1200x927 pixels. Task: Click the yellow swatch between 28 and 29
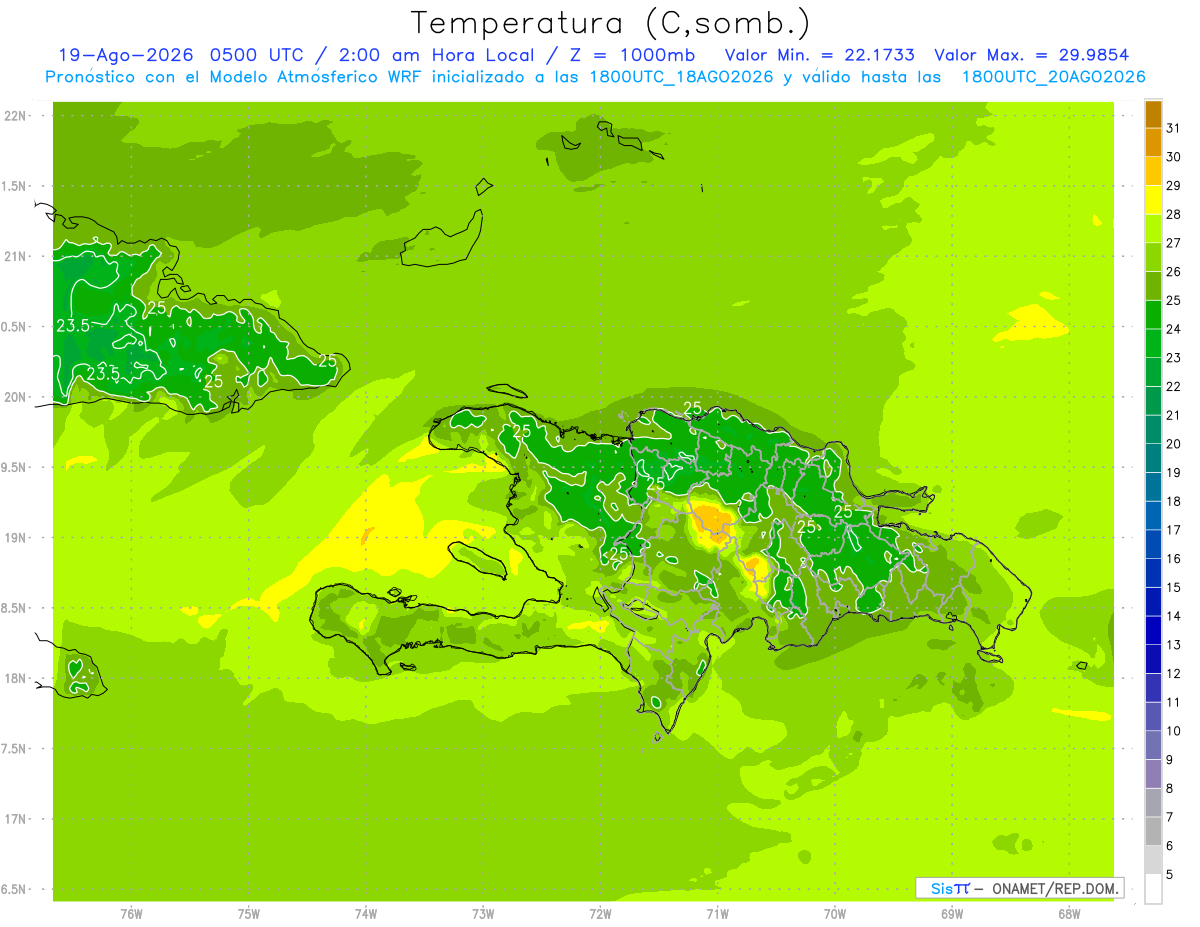click(x=1153, y=200)
